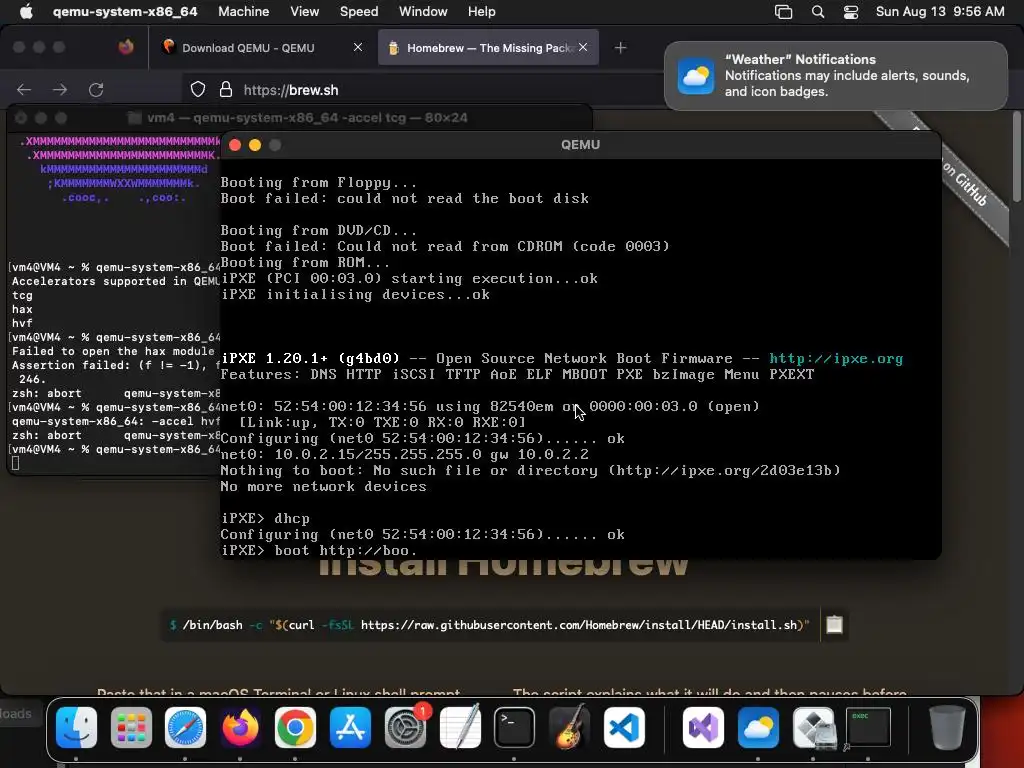This screenshot has height=768, width=1024.
Task: Open the Help menu
Action: click(x=481, y=11)
